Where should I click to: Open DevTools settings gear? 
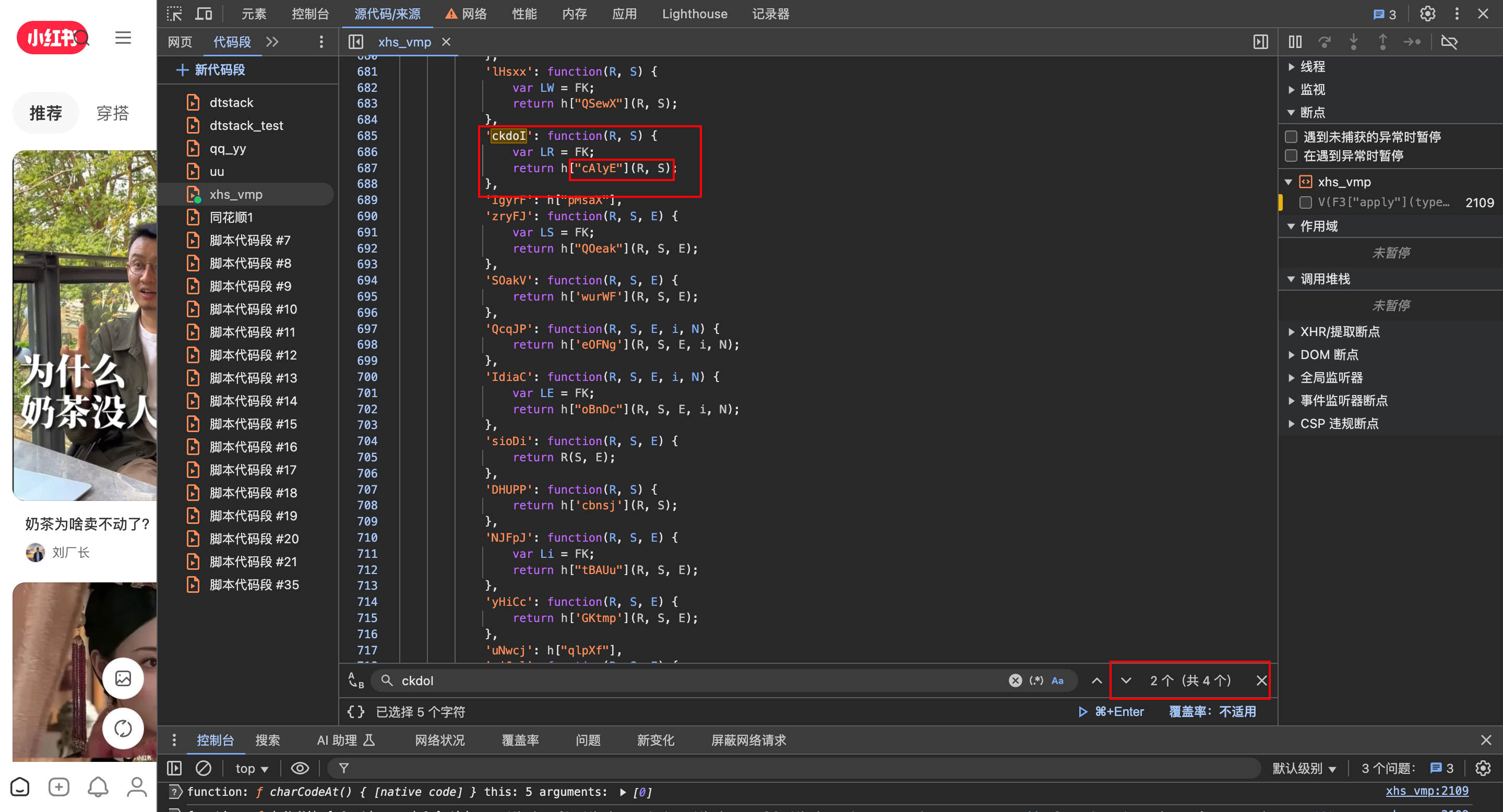1427,14
